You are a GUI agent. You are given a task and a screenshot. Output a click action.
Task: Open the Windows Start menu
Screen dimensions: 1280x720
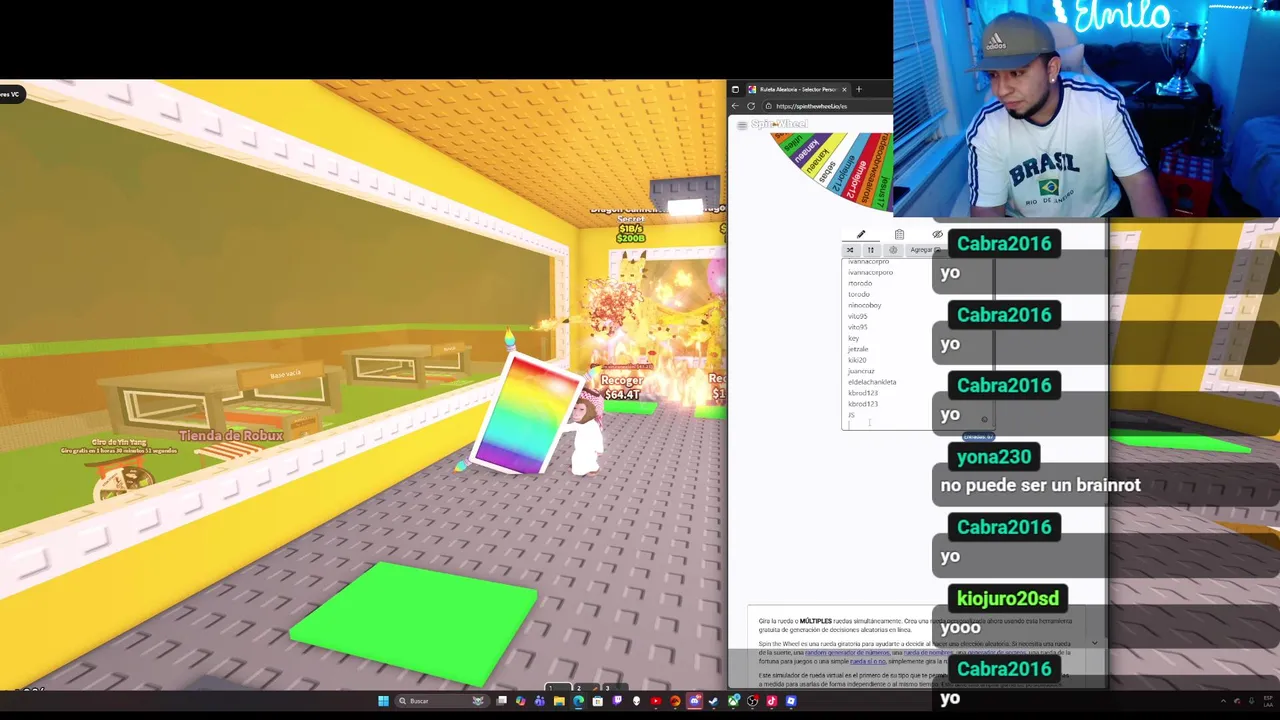point(384,701)
